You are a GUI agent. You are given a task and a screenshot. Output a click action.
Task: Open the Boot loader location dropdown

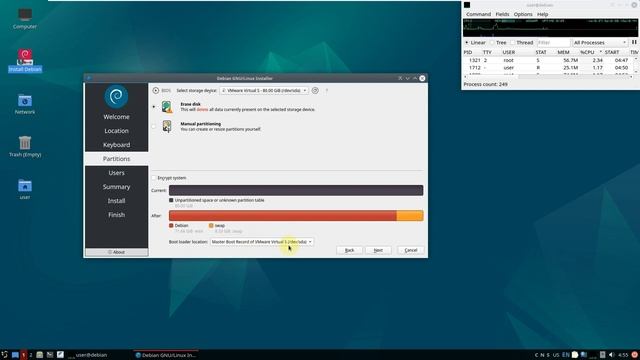[x=262, y=242]
